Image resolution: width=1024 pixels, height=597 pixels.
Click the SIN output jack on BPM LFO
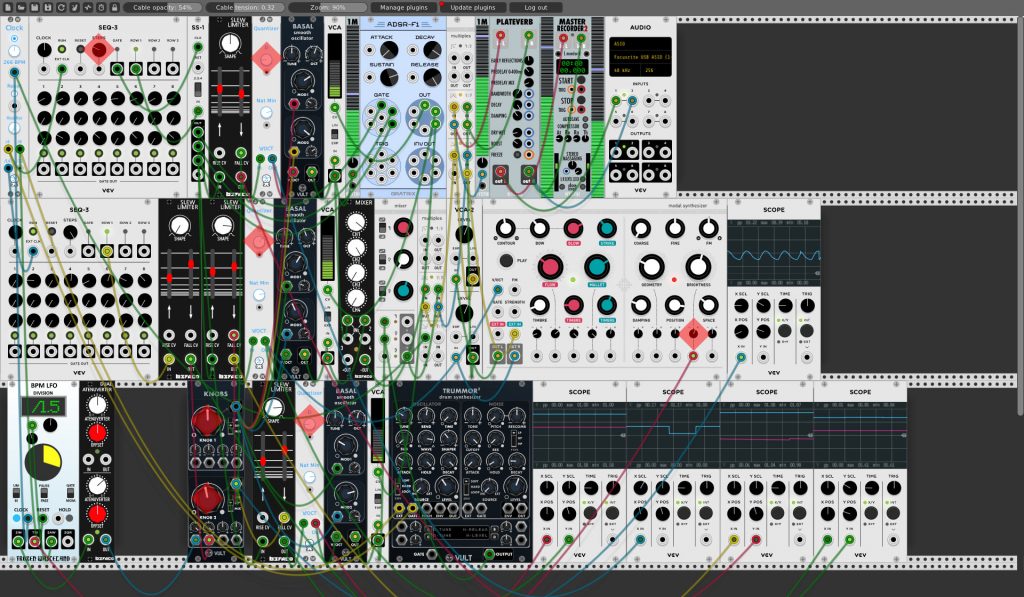pyautogui.click(x=18, y=541)
